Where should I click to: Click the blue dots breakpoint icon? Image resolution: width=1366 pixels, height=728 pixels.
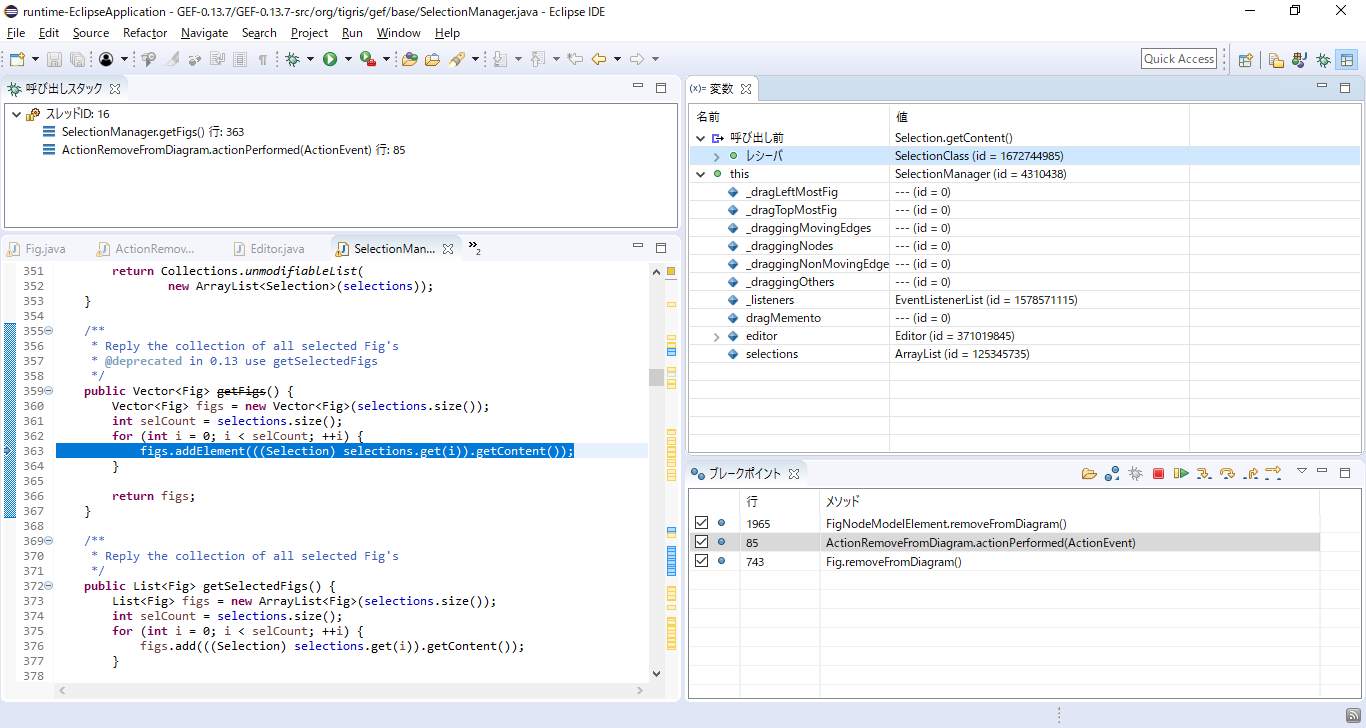click(1112, 473)
